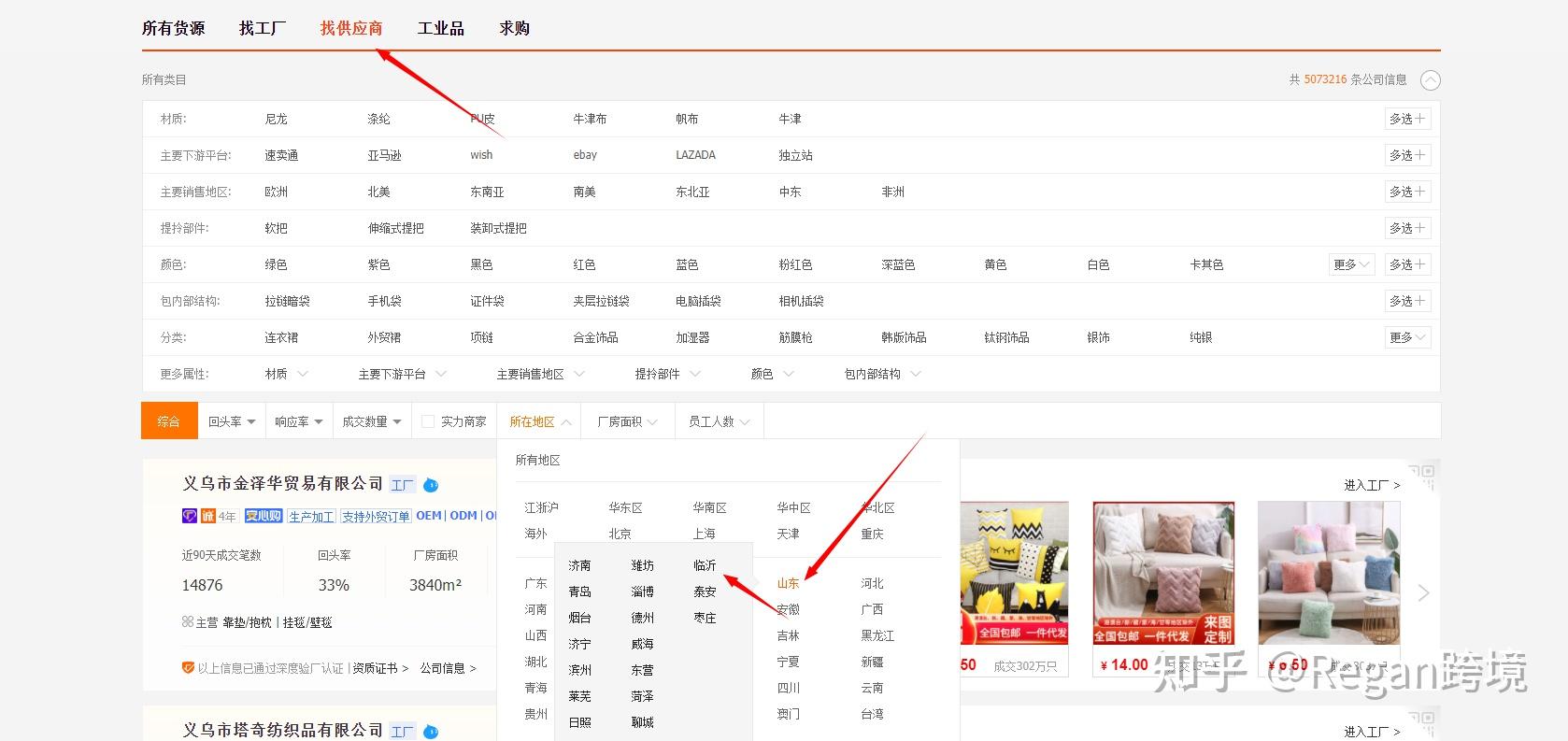Open the 回头率 sort dropdown
The width and height of the screenshot is (1568, 741).
pos(232,421)
